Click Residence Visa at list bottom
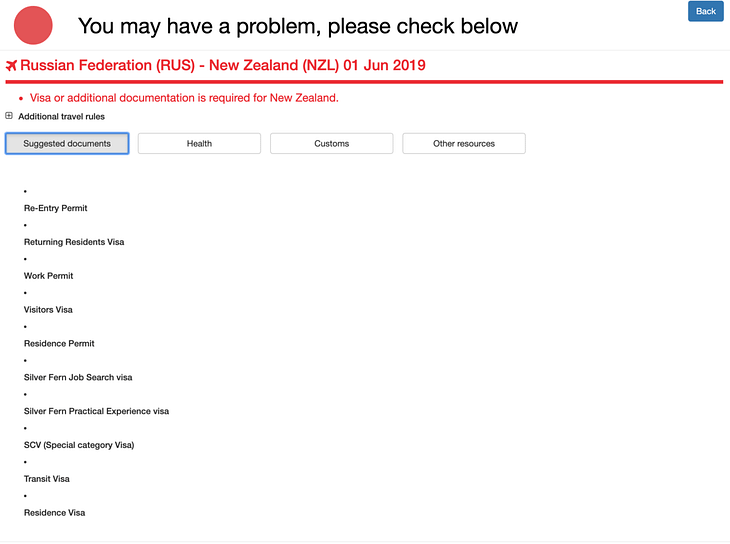This screenshot has height=544, width=730. tap(54, 513)
